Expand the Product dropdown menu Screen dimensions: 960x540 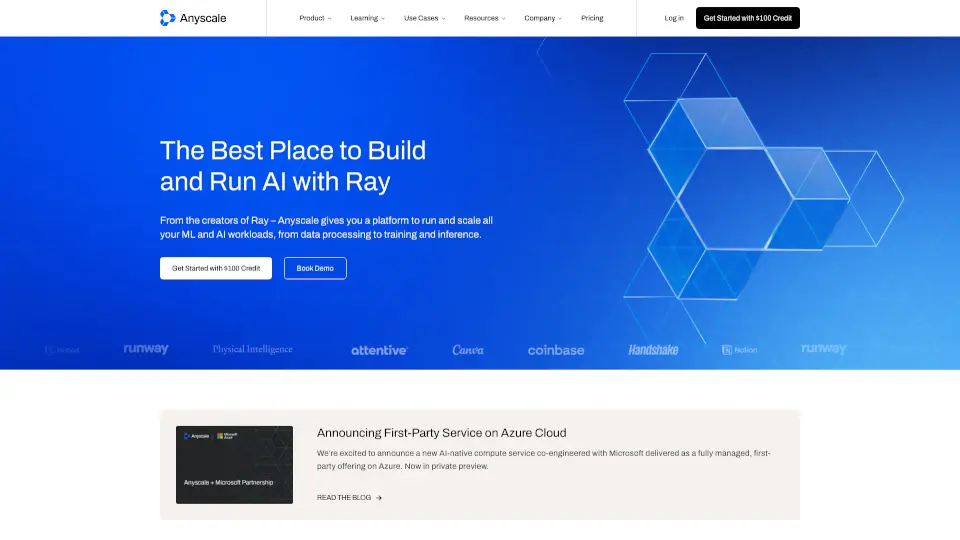(x=315, y=18)
